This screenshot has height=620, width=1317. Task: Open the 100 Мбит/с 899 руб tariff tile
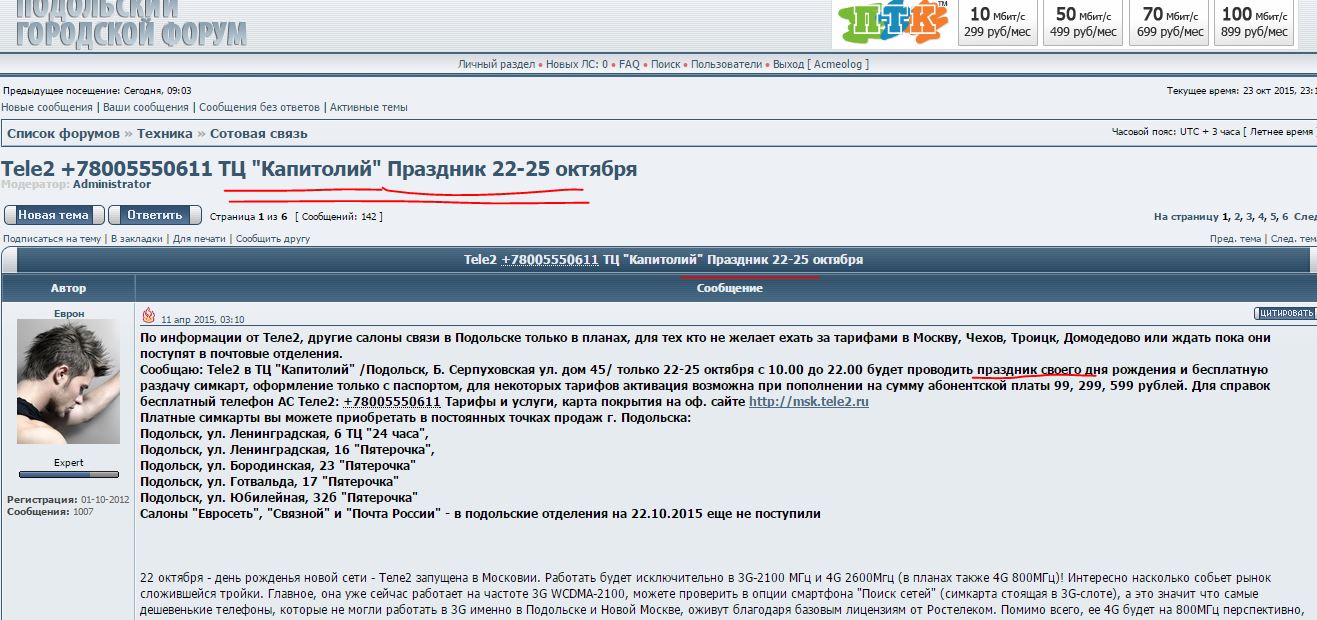click(1254, 23)
